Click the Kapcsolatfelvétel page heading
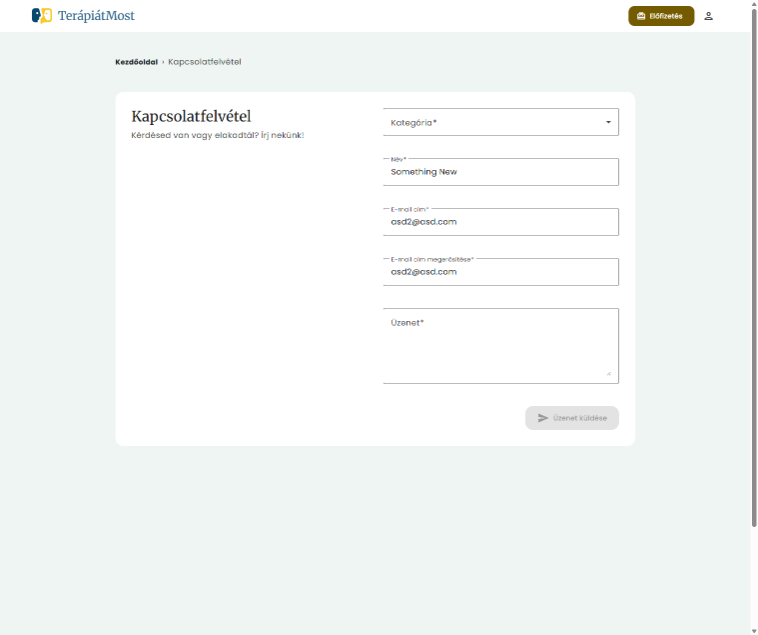Viewport: 758px width, 635px height. (191, 116)
